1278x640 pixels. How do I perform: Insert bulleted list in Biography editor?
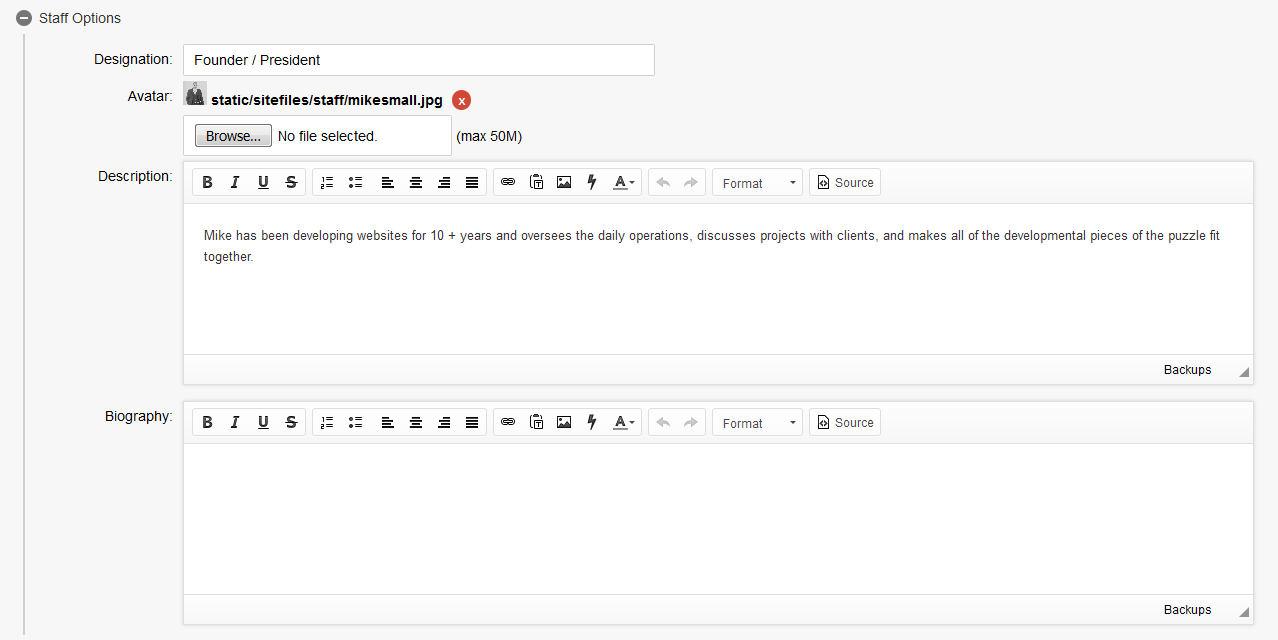click(355, 422)
